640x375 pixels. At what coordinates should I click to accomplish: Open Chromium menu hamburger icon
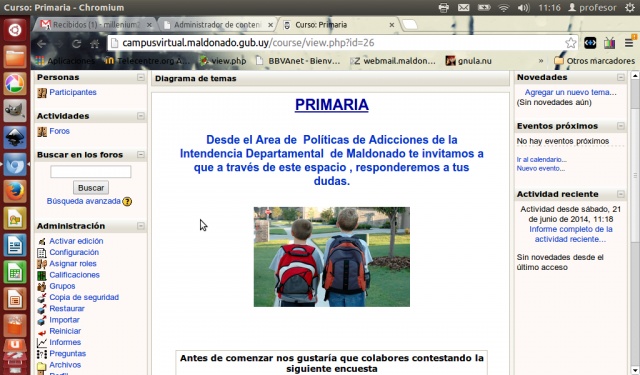pos(629,43)
